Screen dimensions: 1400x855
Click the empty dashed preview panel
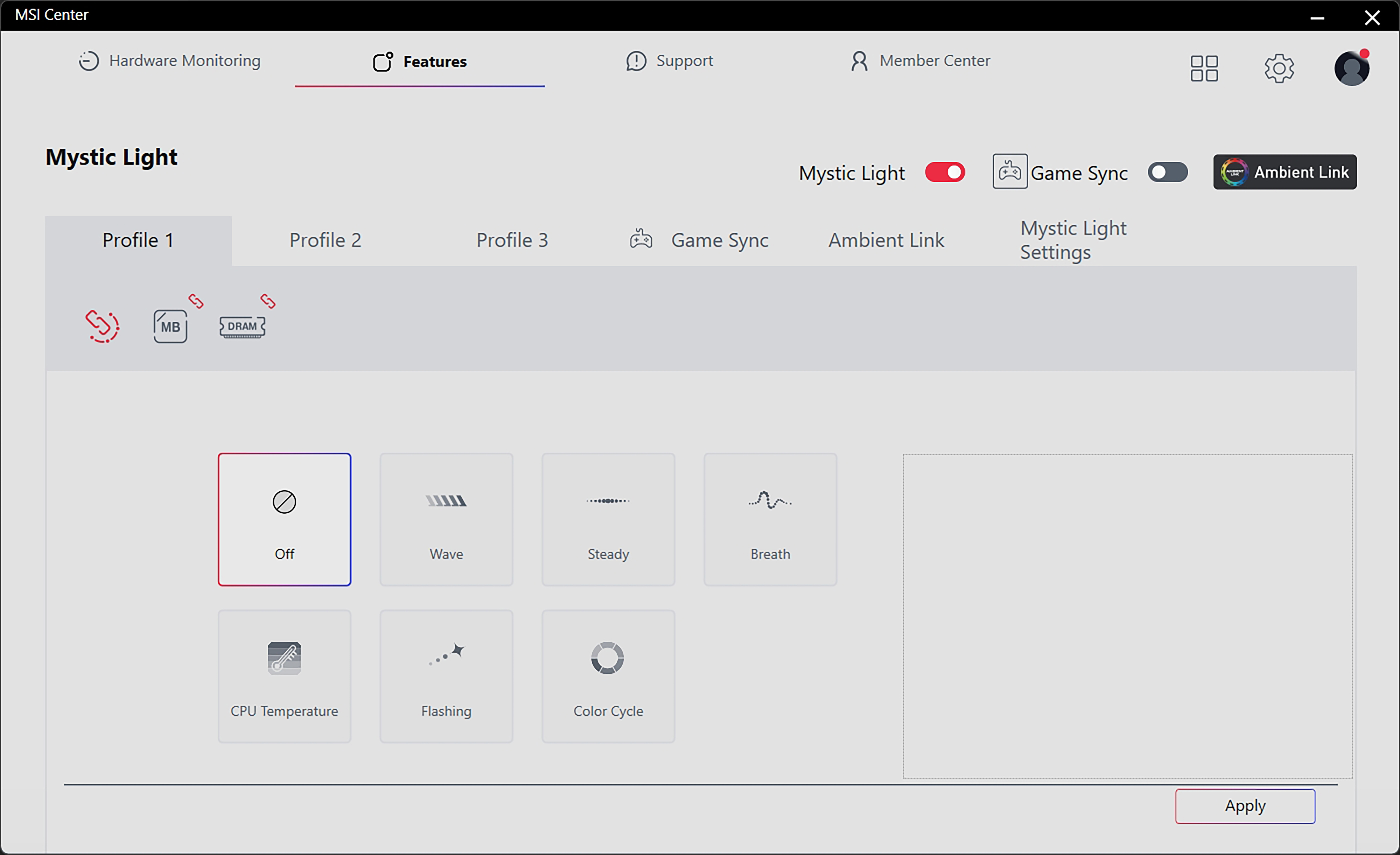(x=1127, y=616)
